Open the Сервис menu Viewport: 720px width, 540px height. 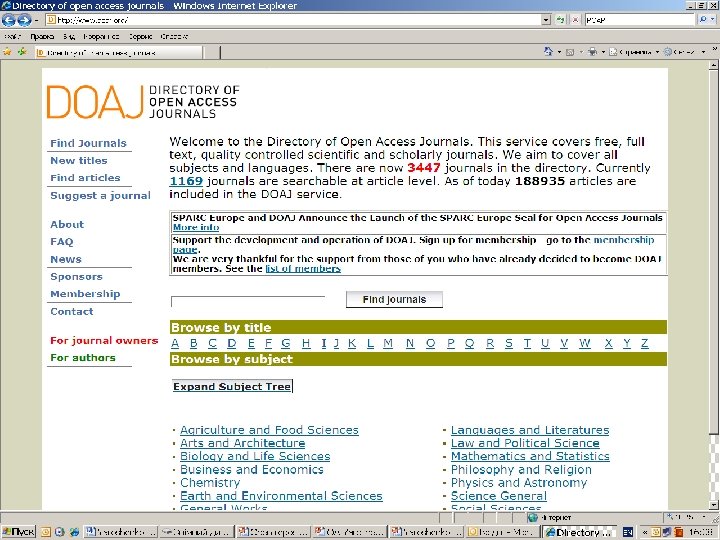click(x=141, y=36)
